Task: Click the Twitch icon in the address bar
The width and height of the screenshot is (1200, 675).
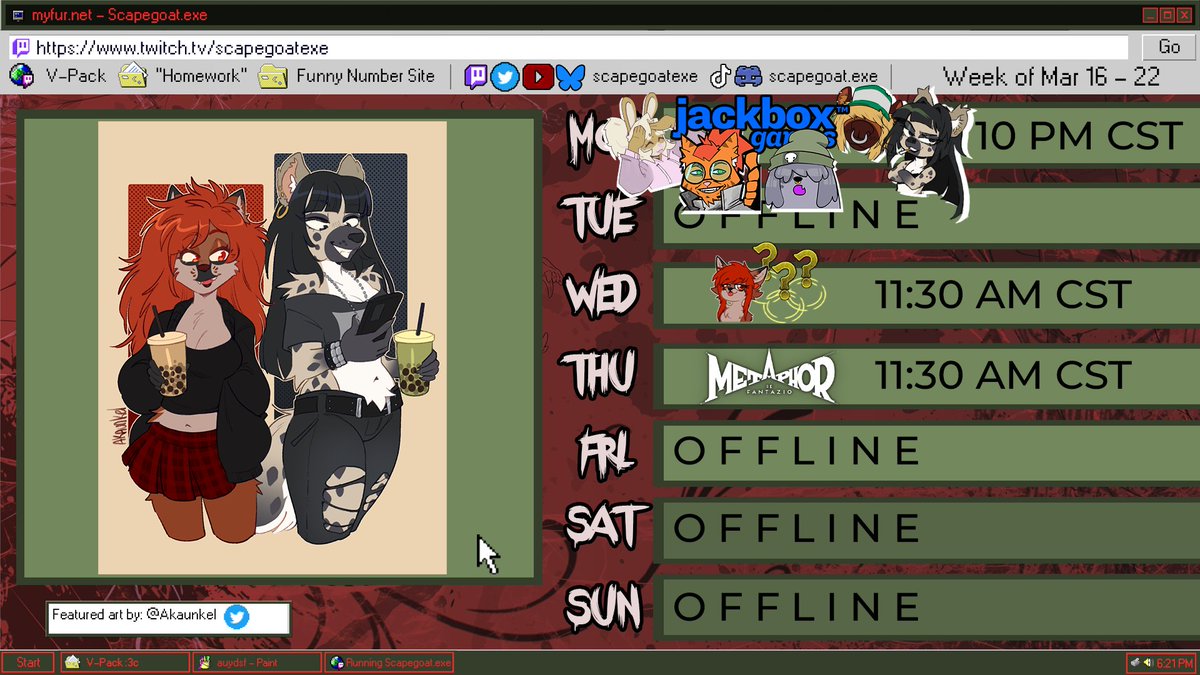Action: tap(22, 47)
